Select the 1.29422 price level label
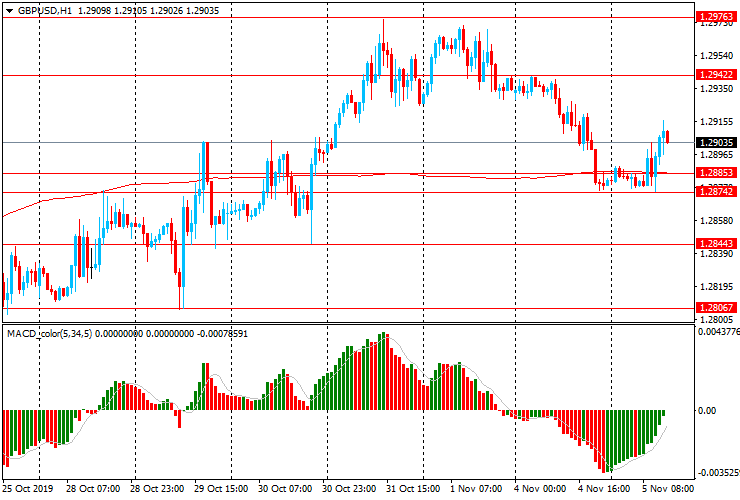 point(716,75)
